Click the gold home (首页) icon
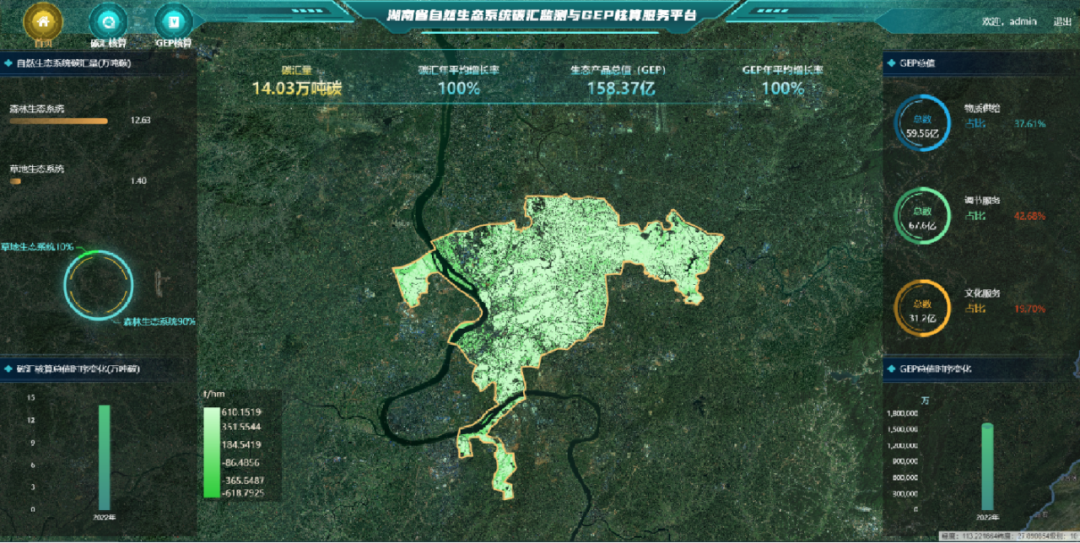The width and height of the screenshot is (1080, 543). 43,20
